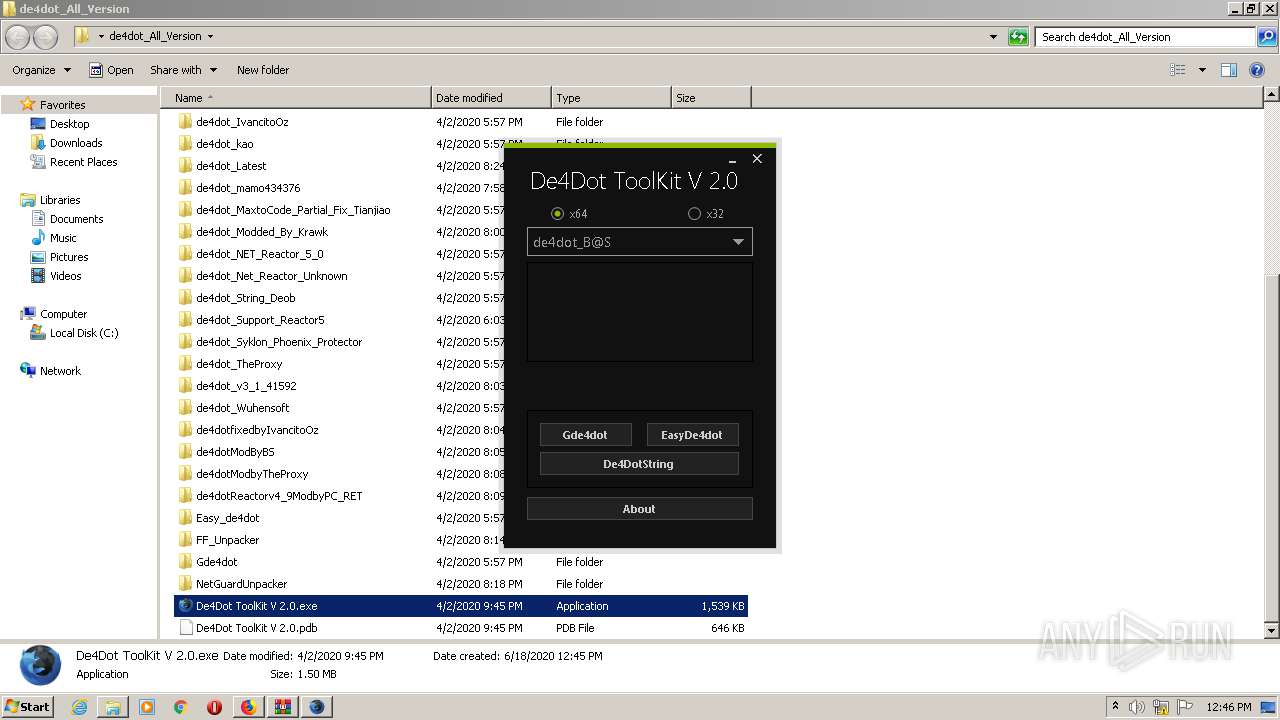Screen dimensions: 1280x720
Task: Click the volume icon in system tray
Action: click(1137, 707)
